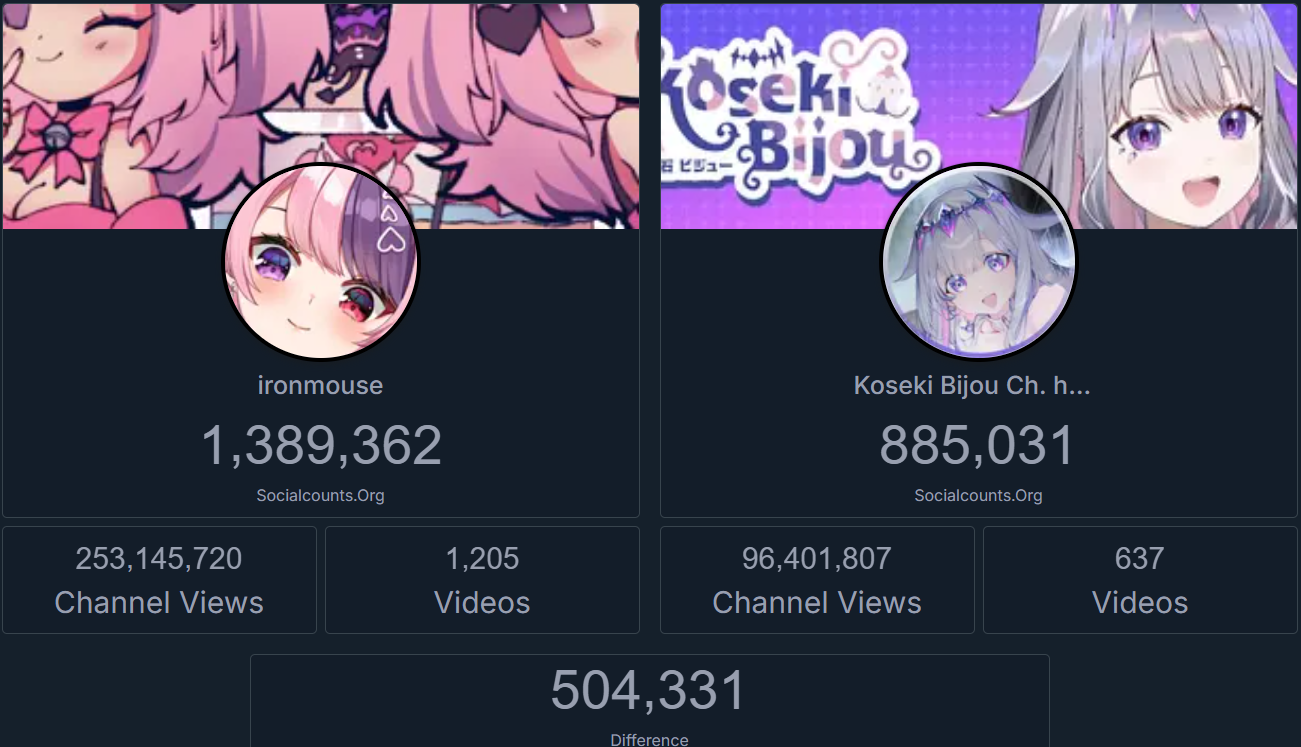This screenshot has height=747, width=1301.
Task: Click the 504,331 difference number
Action: 649,690
